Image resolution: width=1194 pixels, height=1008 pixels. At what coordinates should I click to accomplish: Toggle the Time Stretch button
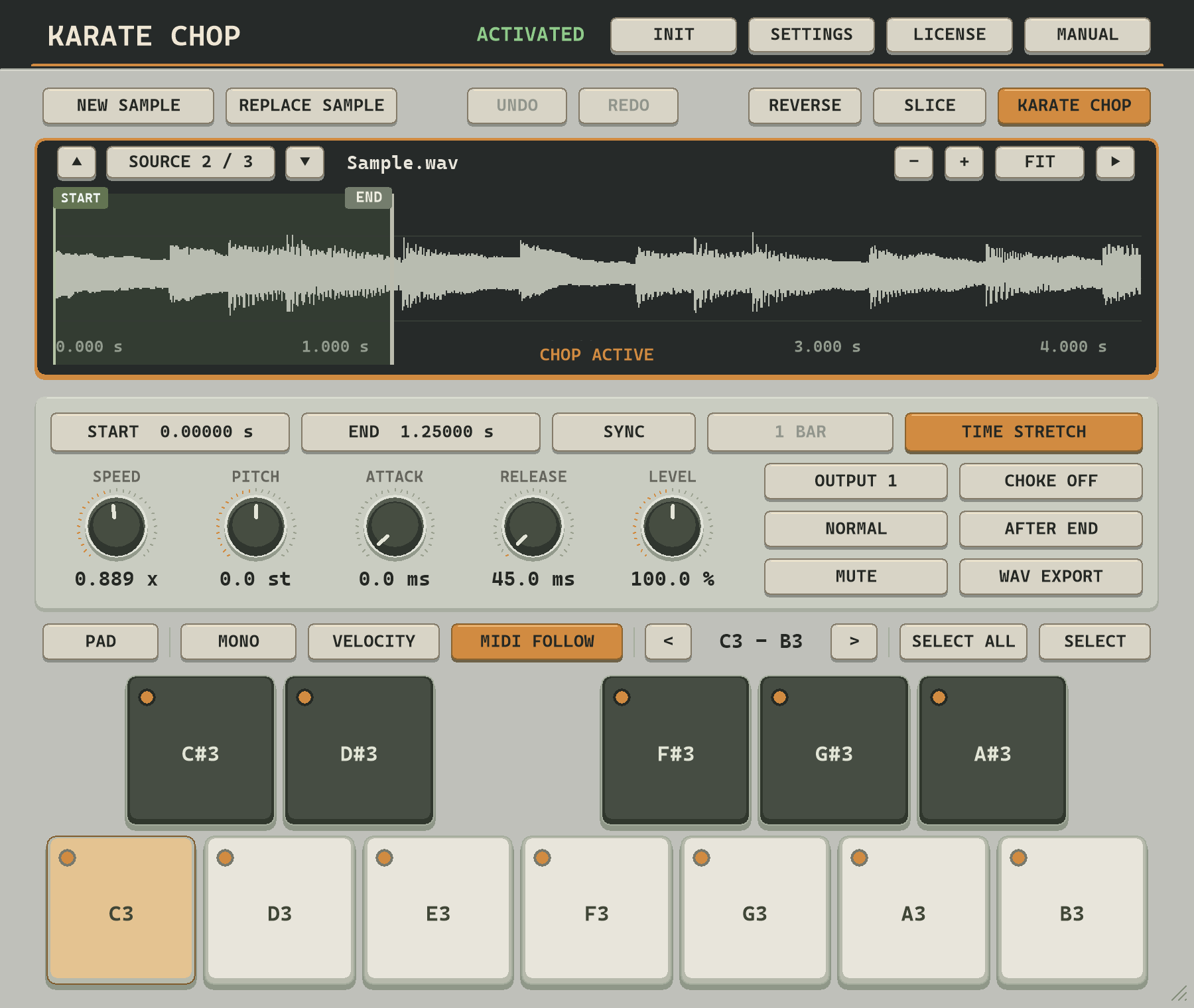pos(1024,432)
